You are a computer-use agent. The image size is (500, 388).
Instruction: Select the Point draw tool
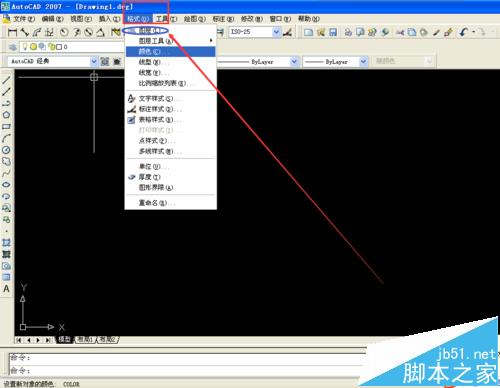[6, 231]
